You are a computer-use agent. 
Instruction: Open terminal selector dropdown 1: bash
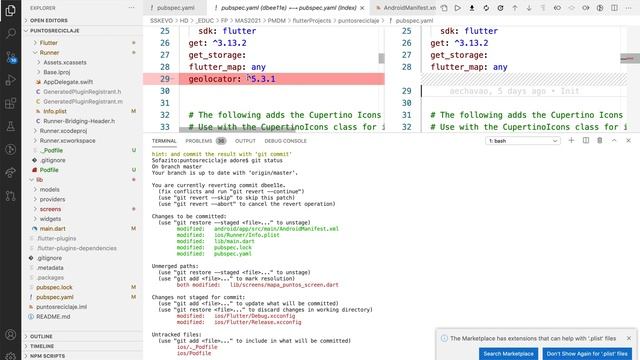(522, 141)
